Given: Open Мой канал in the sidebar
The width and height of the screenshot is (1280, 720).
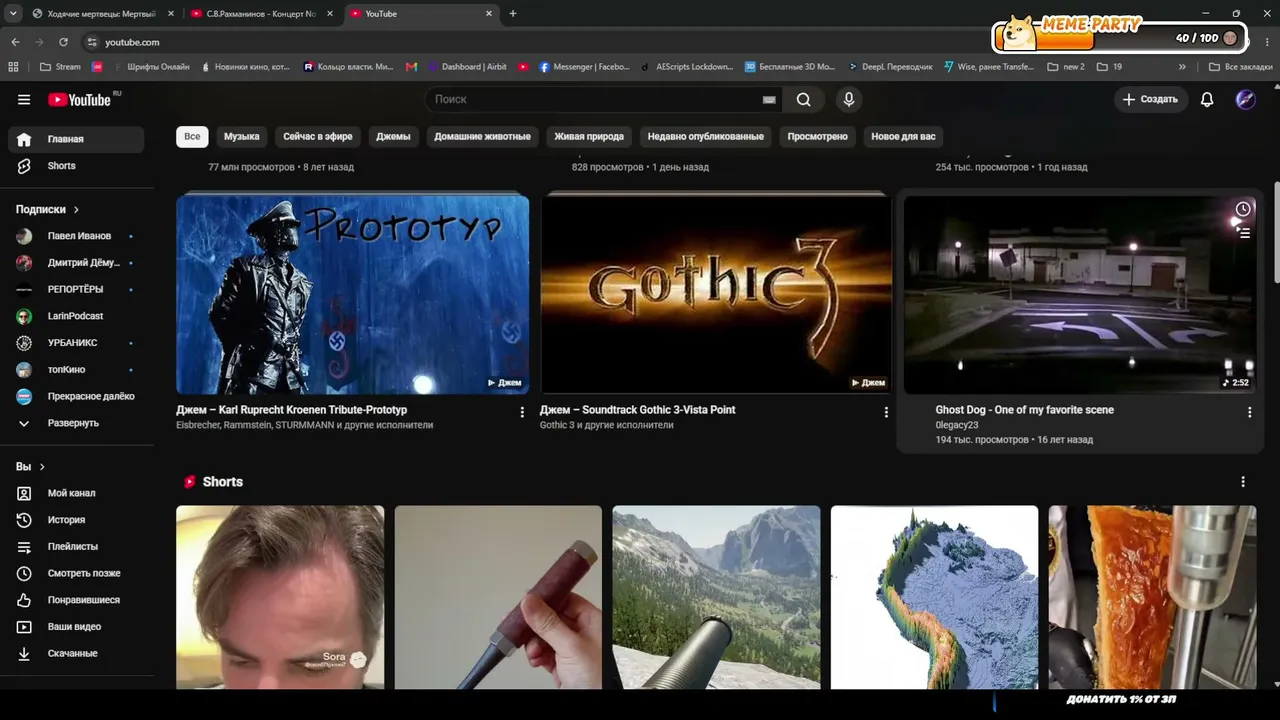Looking at the screenshot, I should point(76,493).
